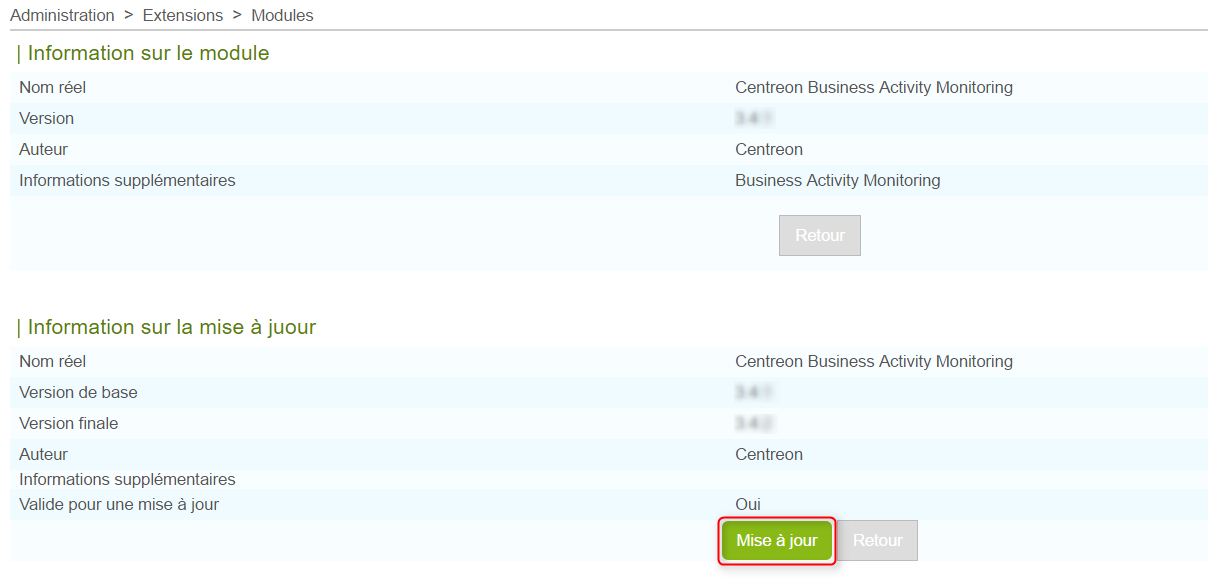Select the 'Version finale' label
Screen dimensions: 1208x582
pos(68,423)
